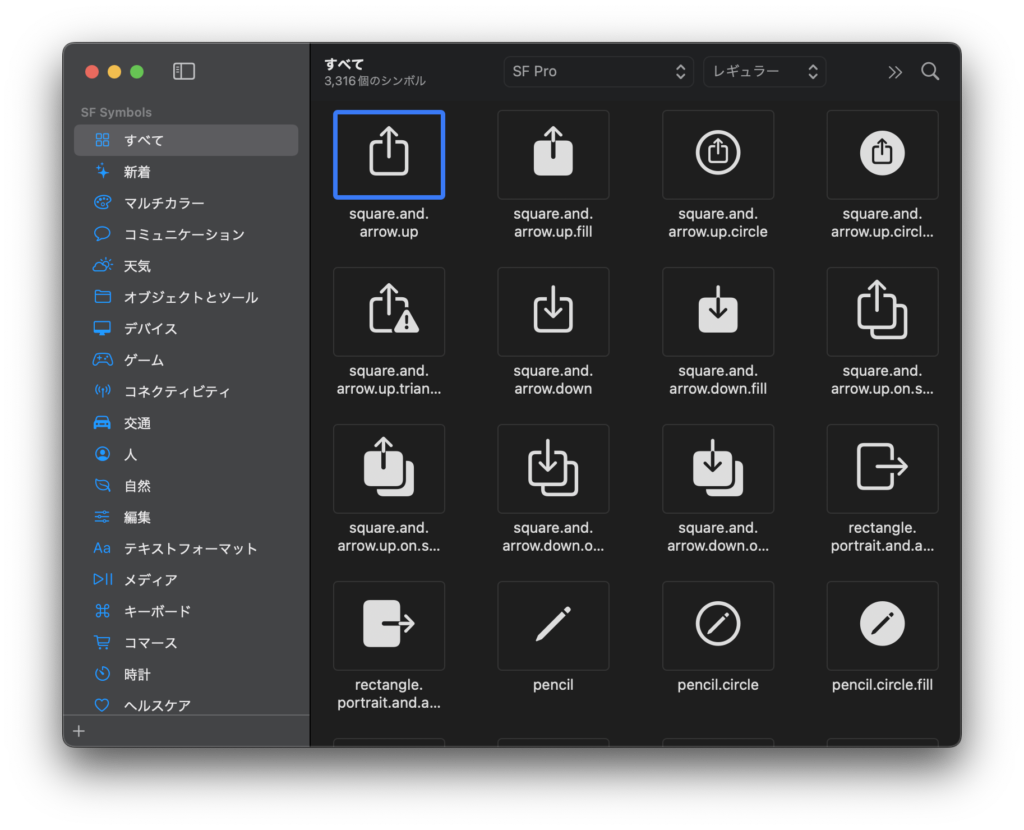Viewport: 1024px width, 830px height.
Task: Choose the ヘルスケア sidebar category
Action: pyautogui.click(x=186, y=705)
